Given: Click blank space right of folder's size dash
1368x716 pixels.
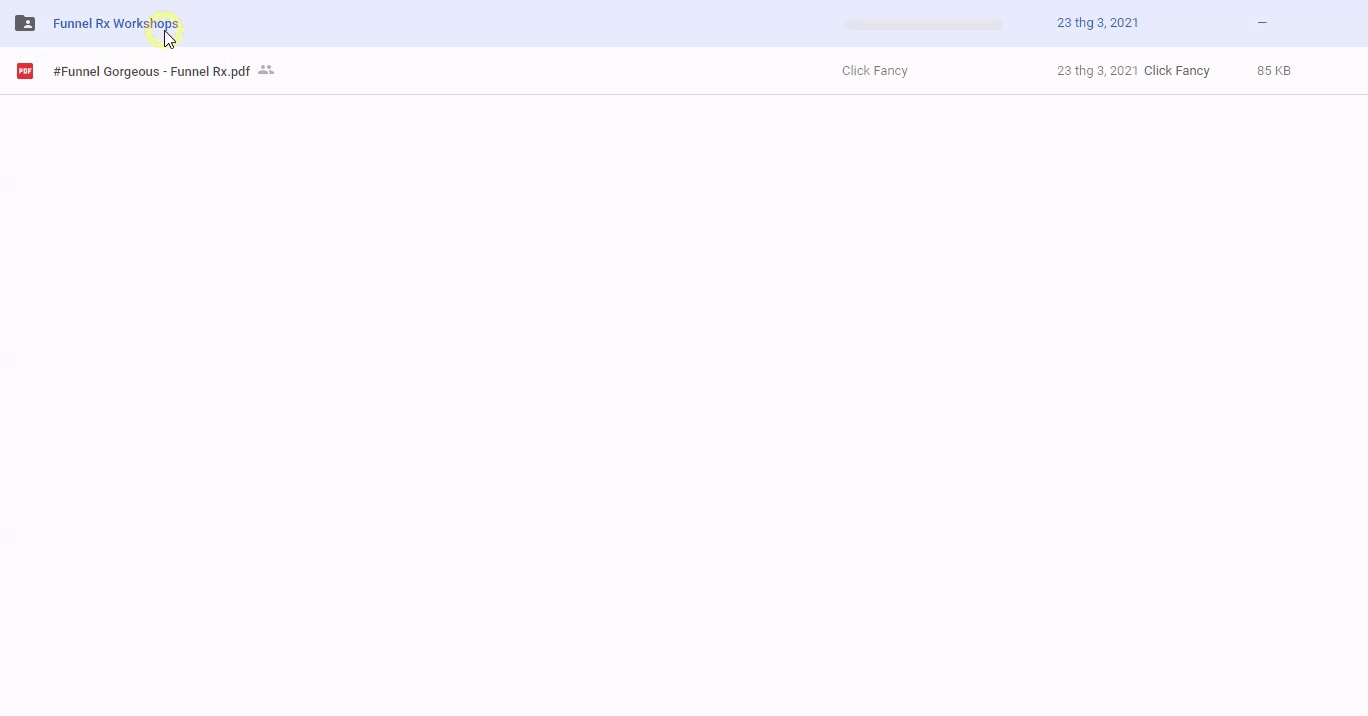Looking at the screenshot, I should pos(1320,23).
